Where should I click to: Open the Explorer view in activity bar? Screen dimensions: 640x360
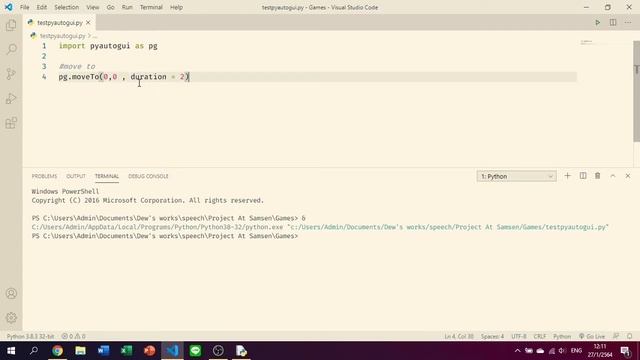pyautogui.click(x=11, y=25)
